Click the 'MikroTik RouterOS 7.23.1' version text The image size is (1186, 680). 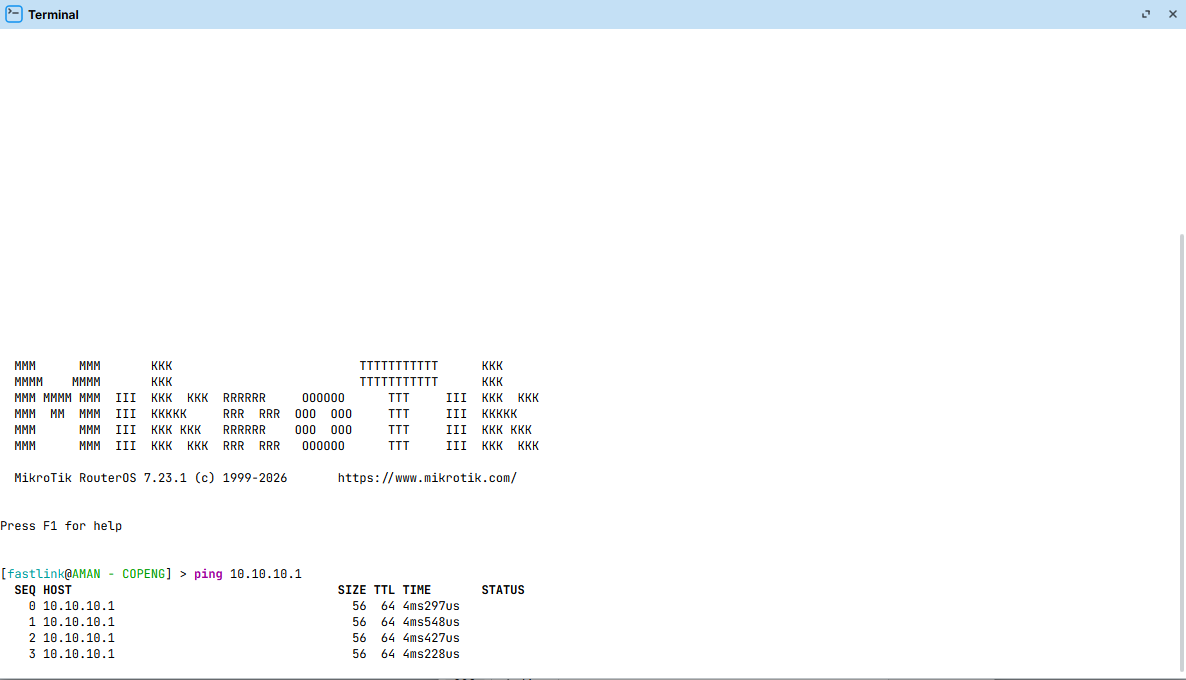[x=101, y=478]
